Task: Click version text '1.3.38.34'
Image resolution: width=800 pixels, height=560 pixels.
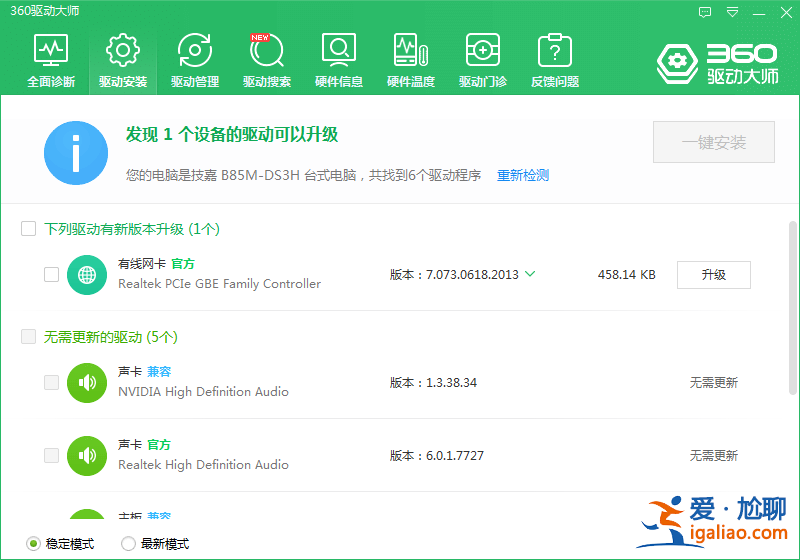Action: (x=451, y=383)
